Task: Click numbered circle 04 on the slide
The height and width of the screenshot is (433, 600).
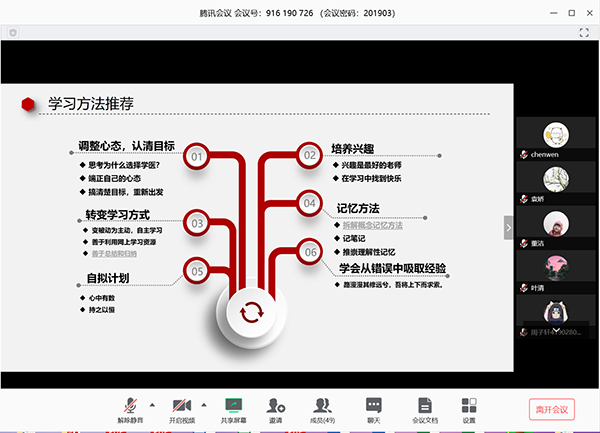Action: pyautogui.click(x=309, y=203)
